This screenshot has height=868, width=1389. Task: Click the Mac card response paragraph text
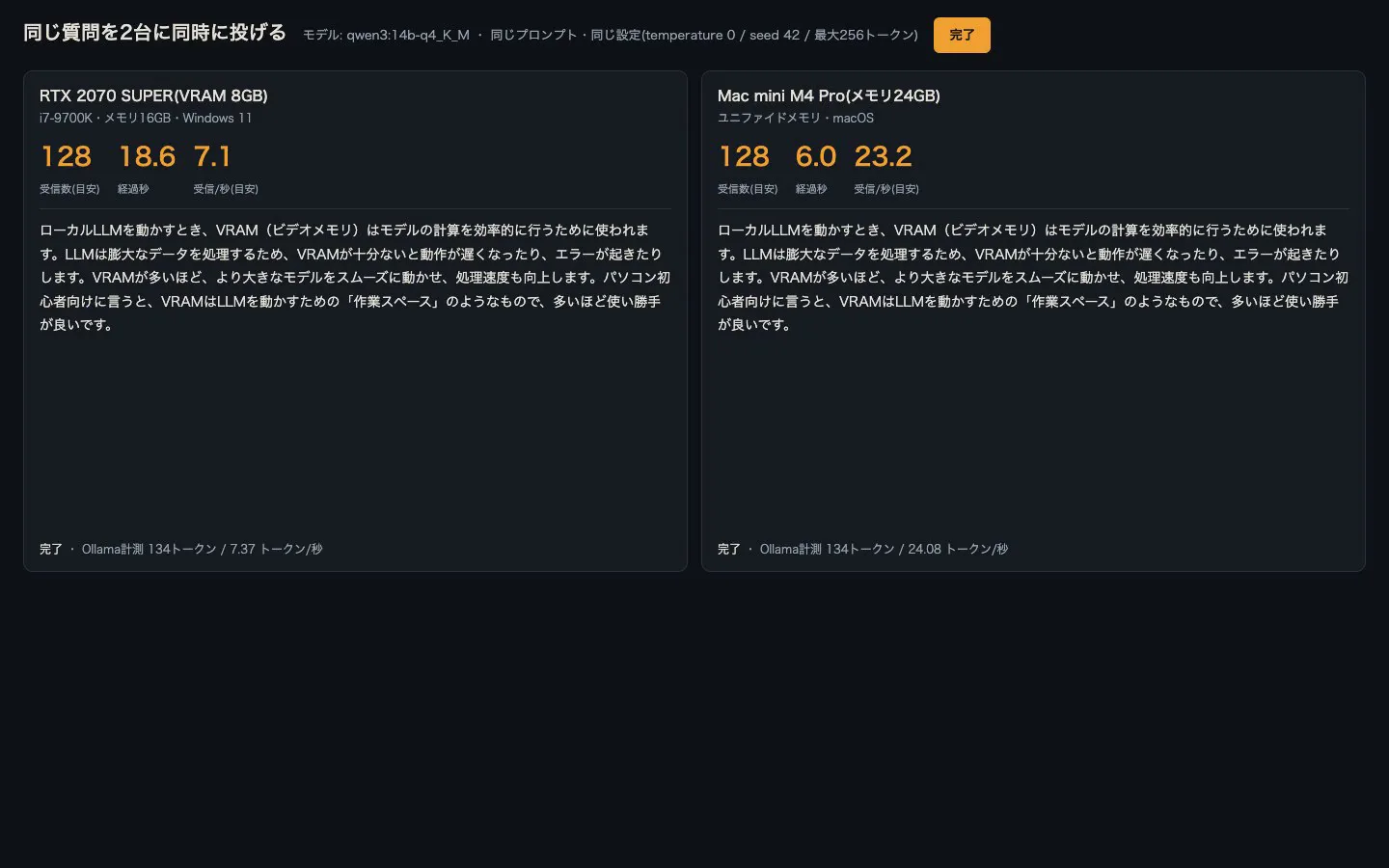point(1033,278)
